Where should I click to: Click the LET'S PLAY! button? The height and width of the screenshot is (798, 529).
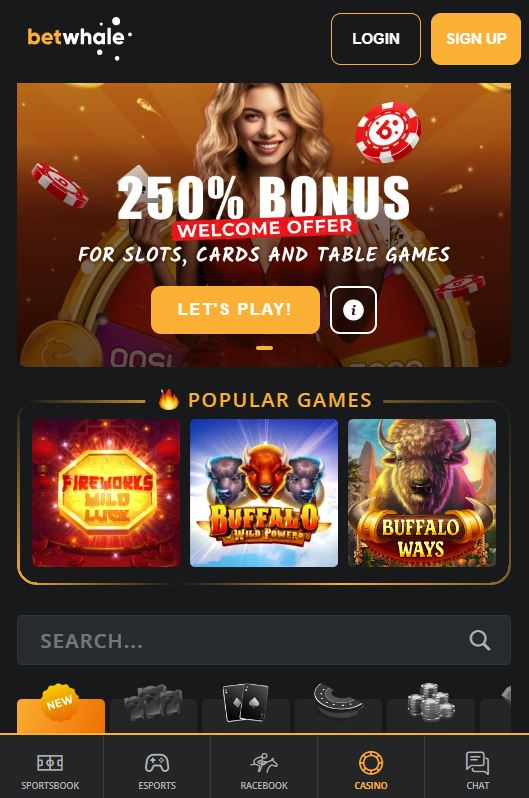pyautogui.click(x=235, y=310)
